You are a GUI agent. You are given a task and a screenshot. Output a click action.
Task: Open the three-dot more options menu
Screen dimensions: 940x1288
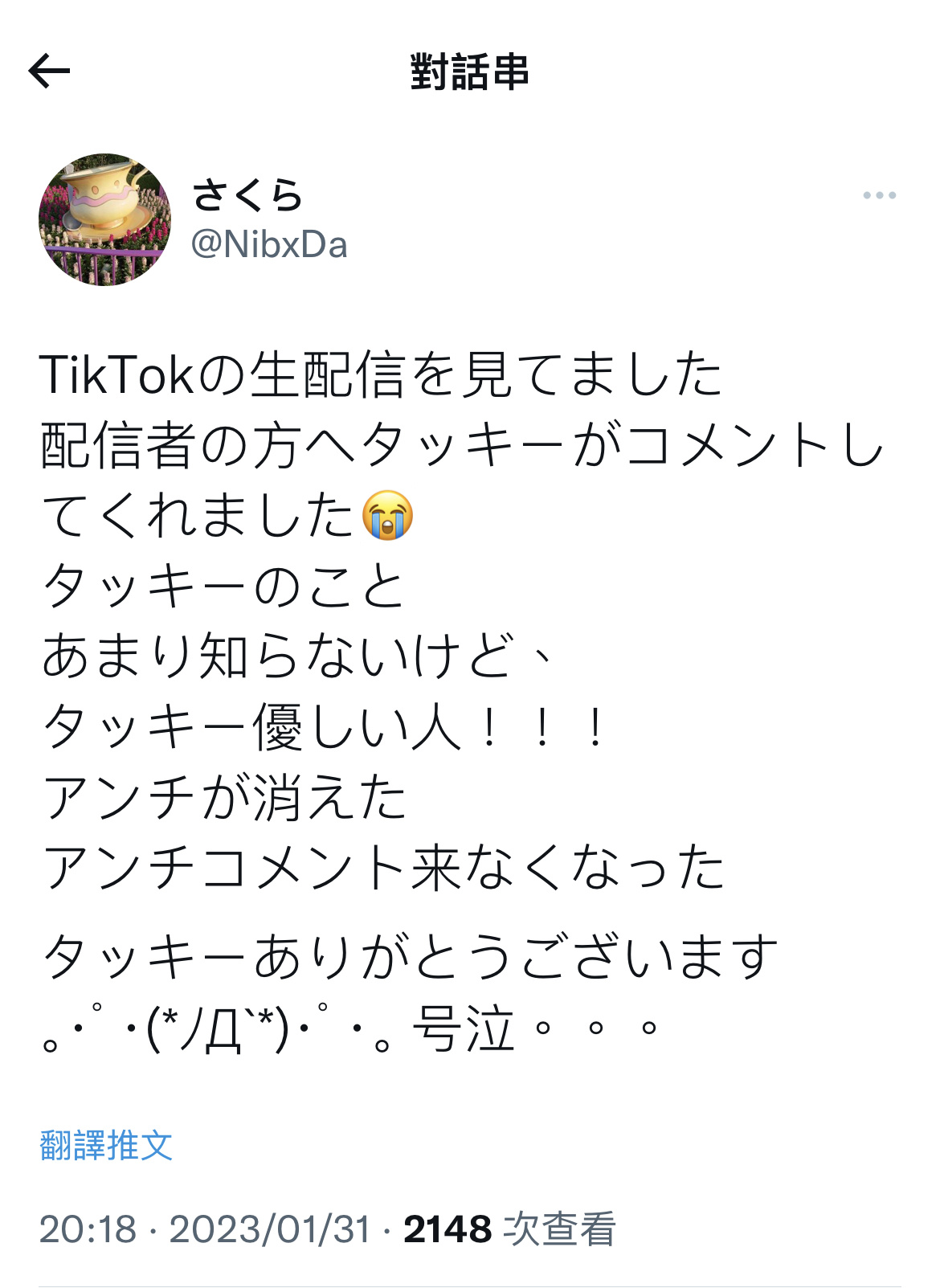(x=879, y=195)
